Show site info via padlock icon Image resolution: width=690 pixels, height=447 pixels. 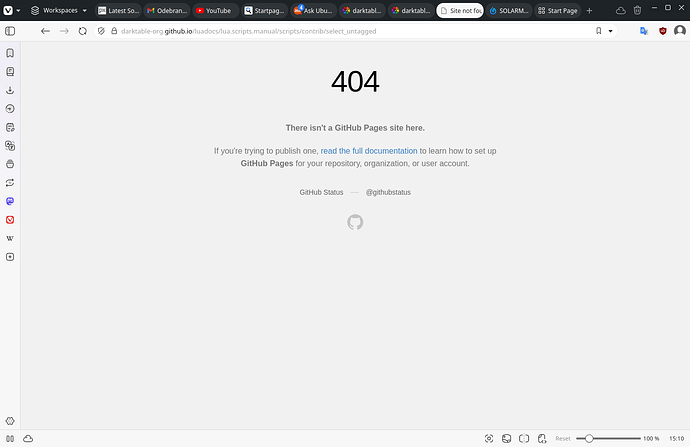tap(114, 31)
